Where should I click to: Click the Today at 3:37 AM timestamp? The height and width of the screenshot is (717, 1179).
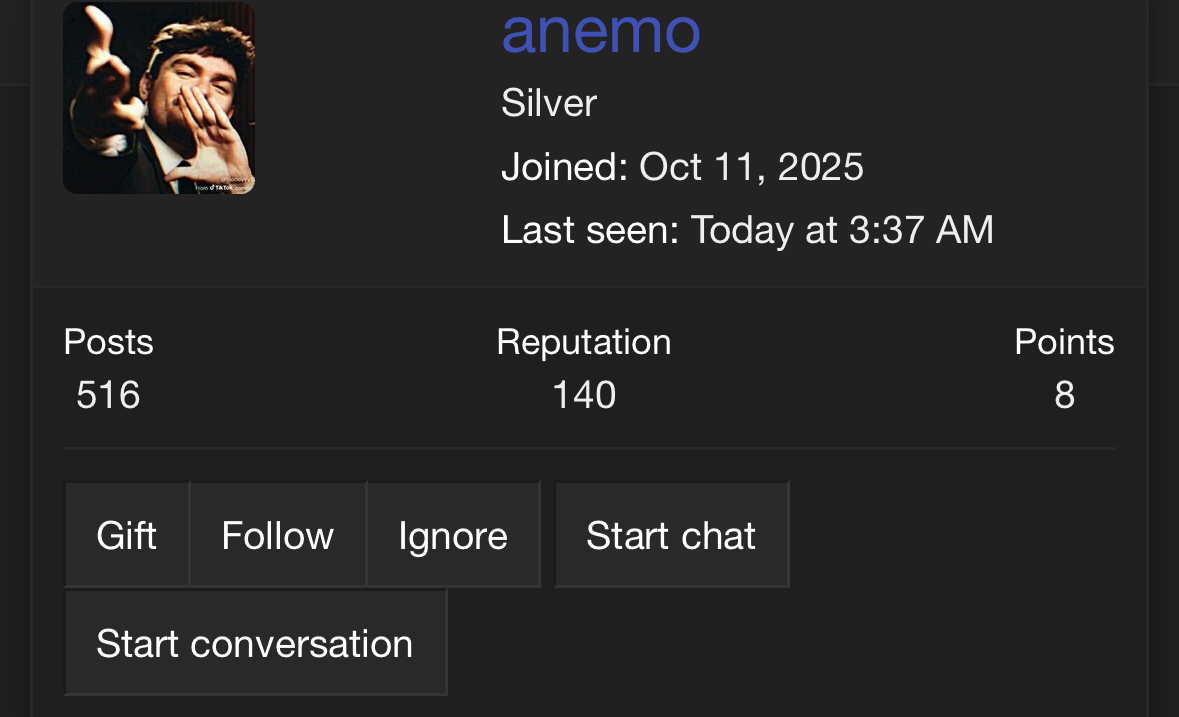(842, 230)
